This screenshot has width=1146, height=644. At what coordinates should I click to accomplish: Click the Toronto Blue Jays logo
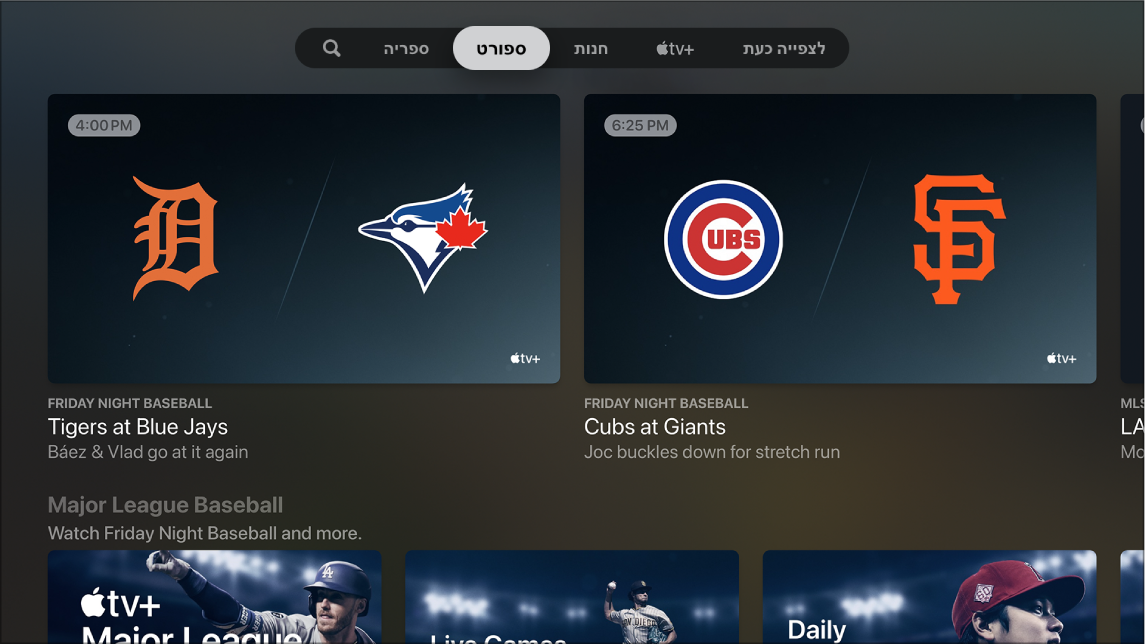click(x=423, y=238)
